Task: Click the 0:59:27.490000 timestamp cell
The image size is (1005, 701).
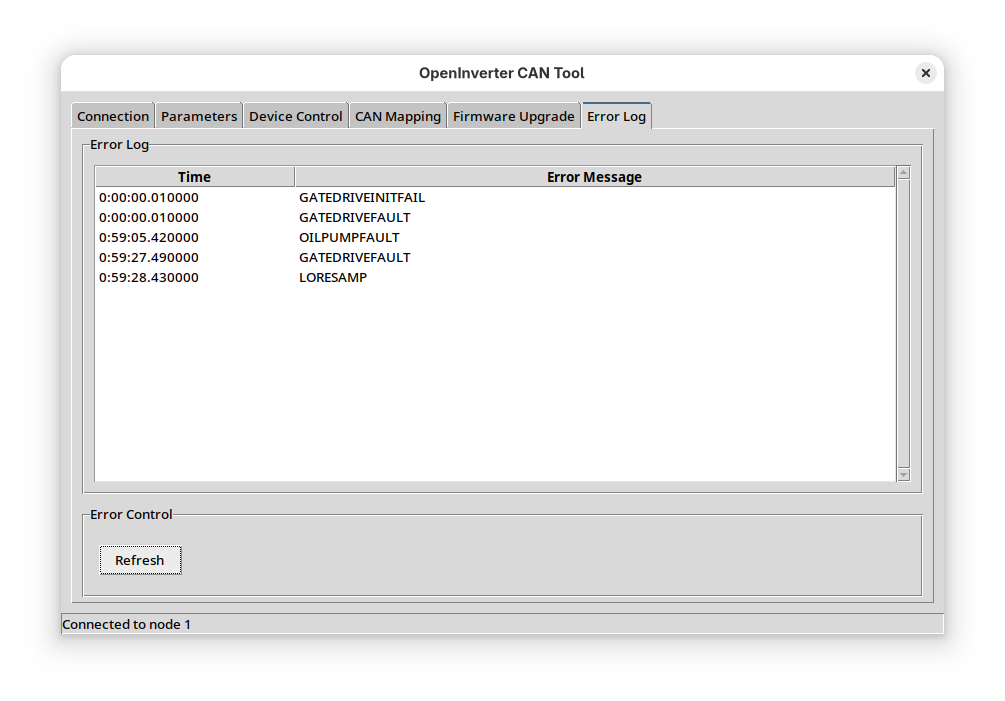Action: click(x=149, y=257)
